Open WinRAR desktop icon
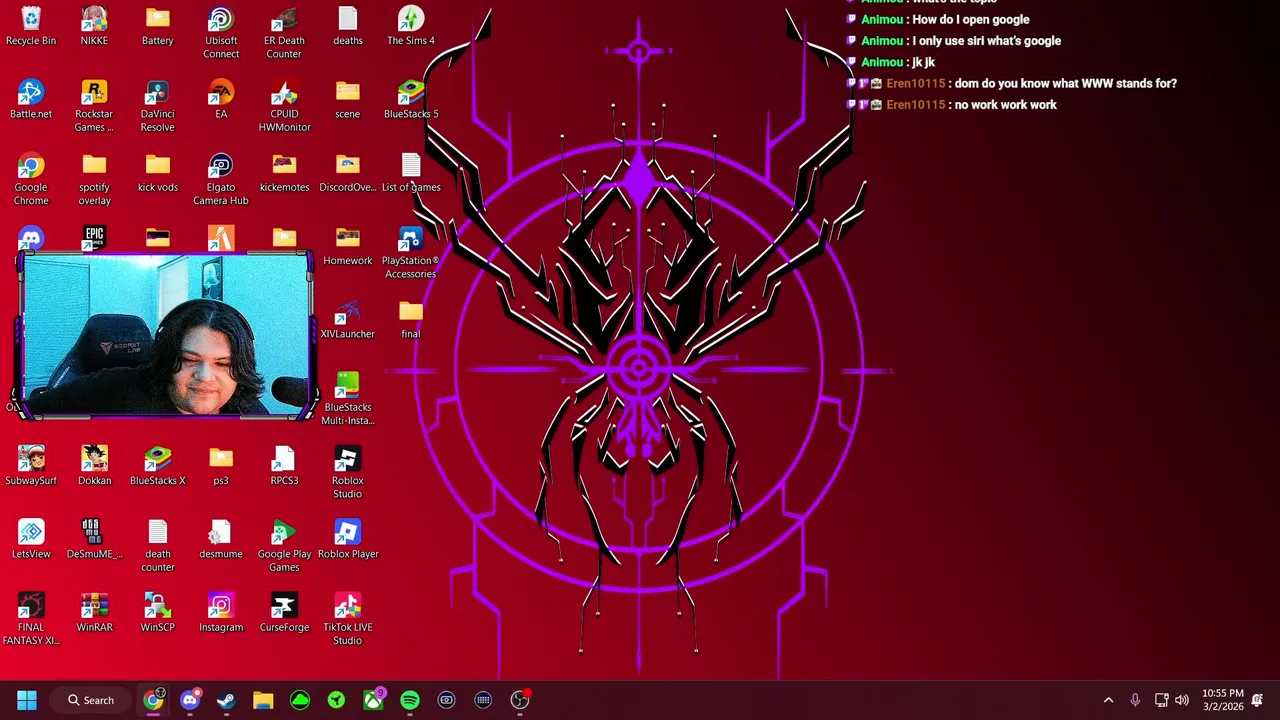Screen dimensions: 1280x720 [x=94, y=613]
